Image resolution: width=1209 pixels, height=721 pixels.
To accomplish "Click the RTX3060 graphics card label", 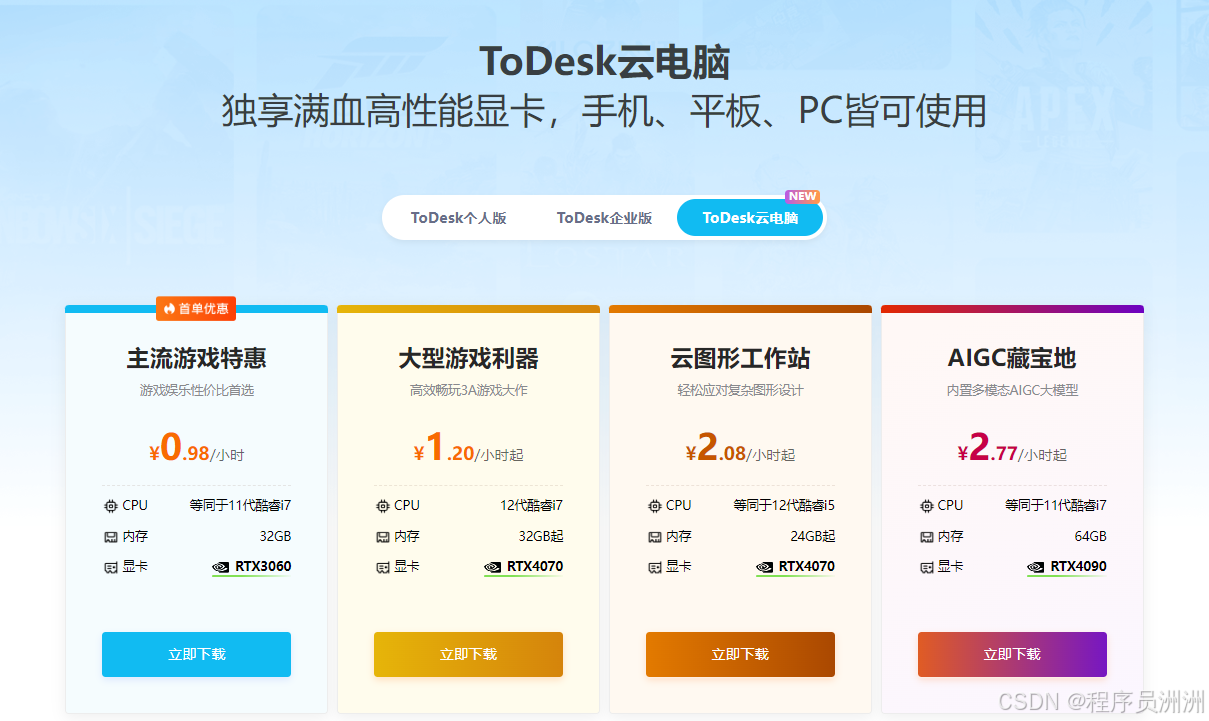I will pyautogui.click(x=263, y=567).
